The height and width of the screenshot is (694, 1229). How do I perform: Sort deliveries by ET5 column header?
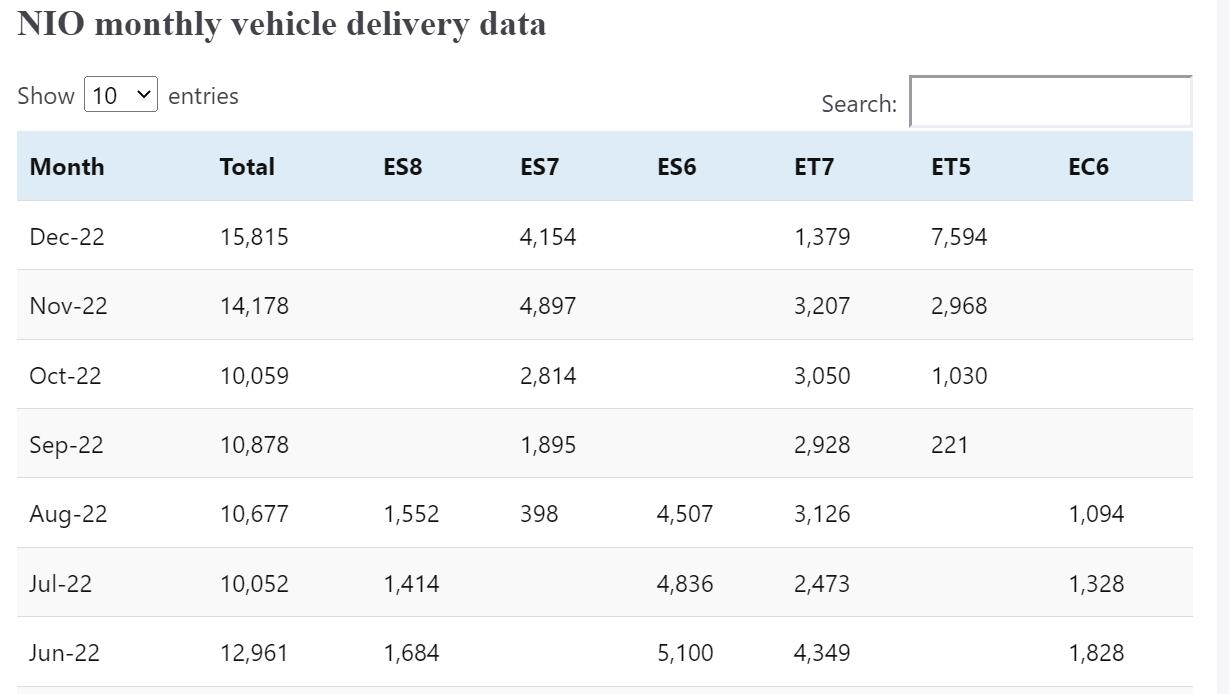(949, 167)
